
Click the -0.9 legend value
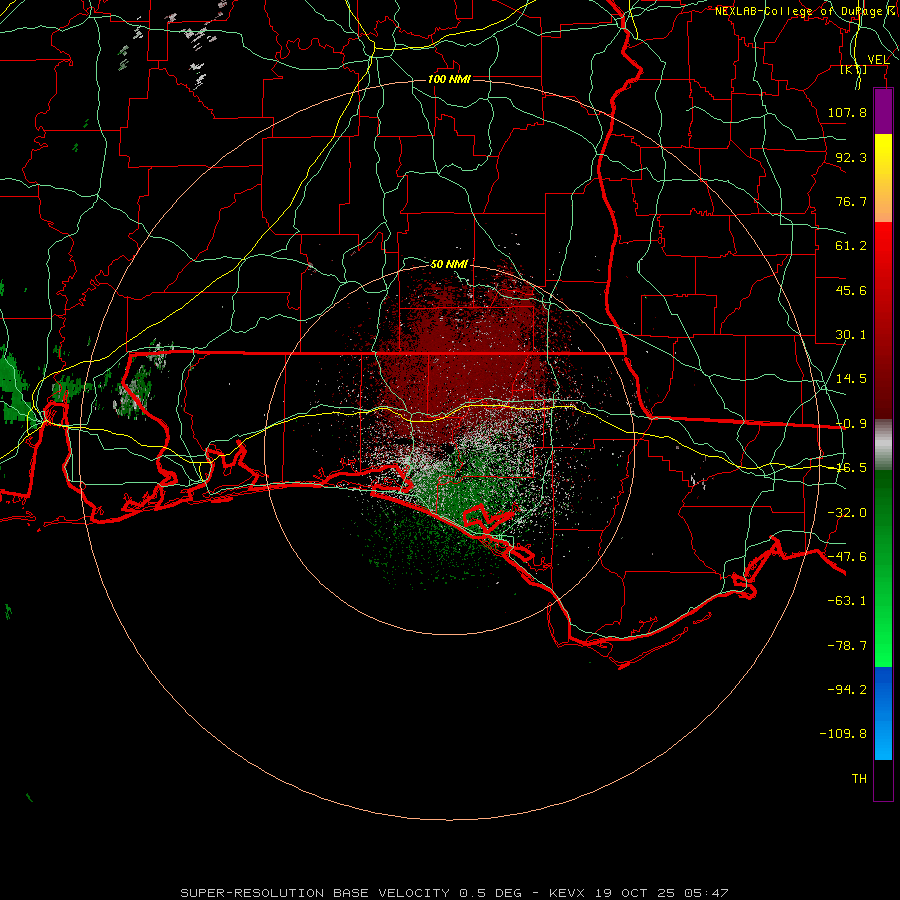coord(851,424)
